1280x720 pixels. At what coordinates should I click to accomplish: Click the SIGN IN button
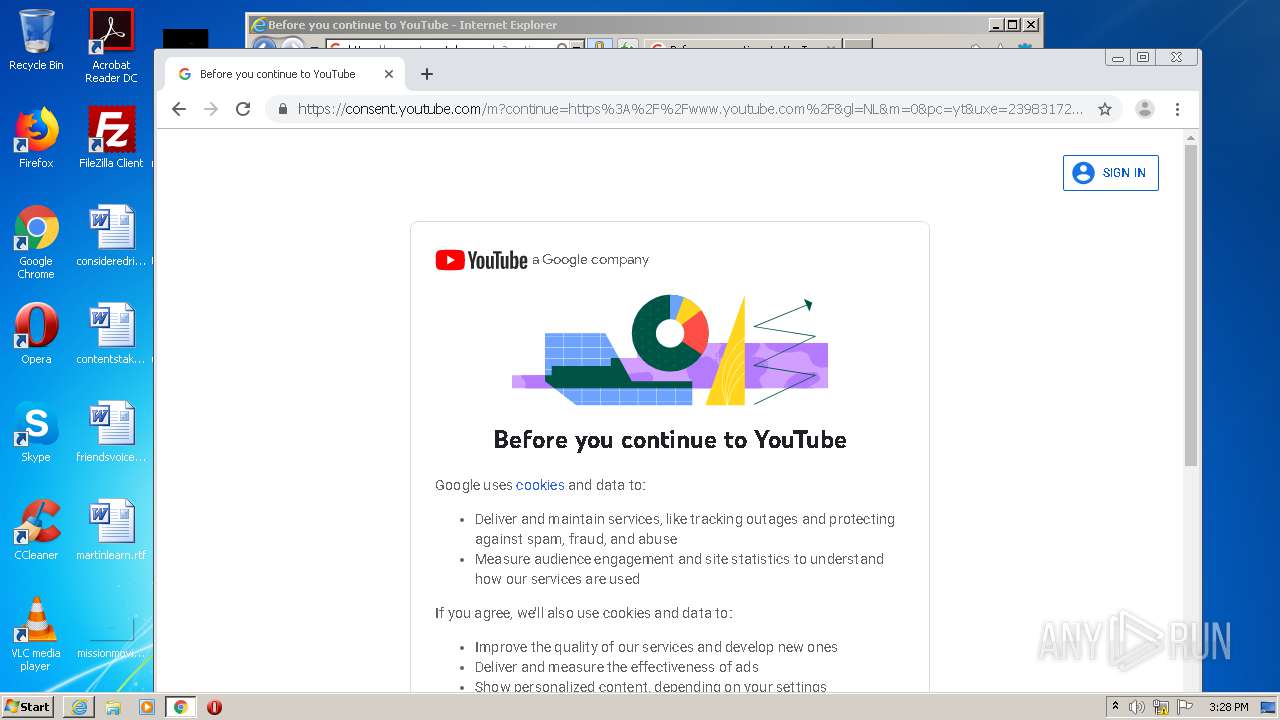[x=1111, y=173]
